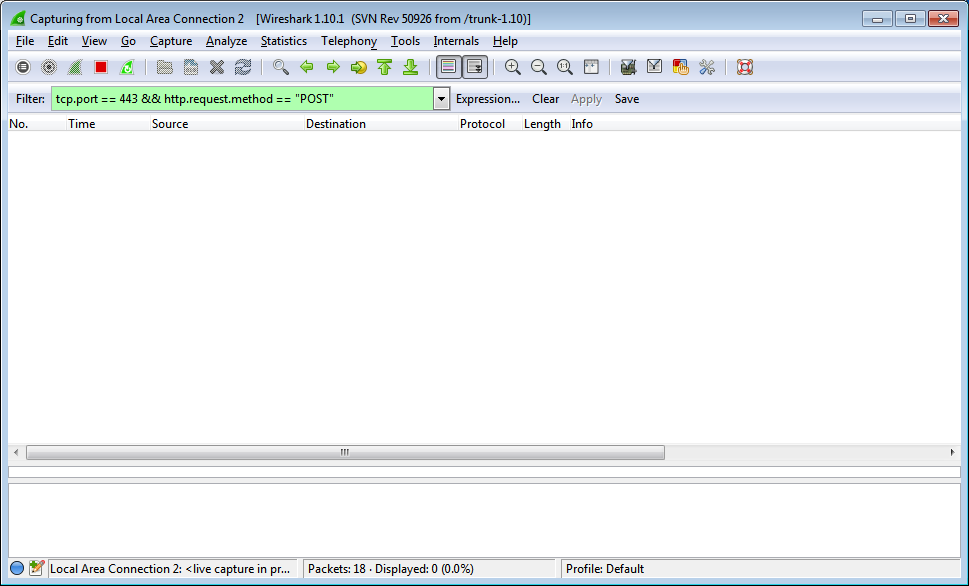Open the Analyze menu
This screenshot has height=586, width=969.
point(226,41)
